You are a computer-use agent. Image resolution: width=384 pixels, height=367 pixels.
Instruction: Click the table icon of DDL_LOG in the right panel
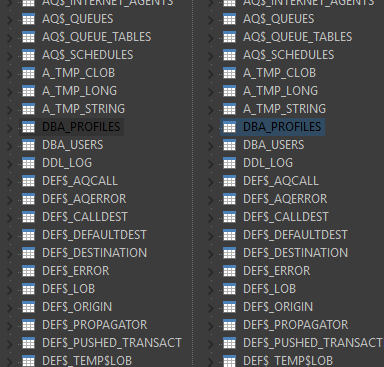pyautogui.click(x=229, y=163)
